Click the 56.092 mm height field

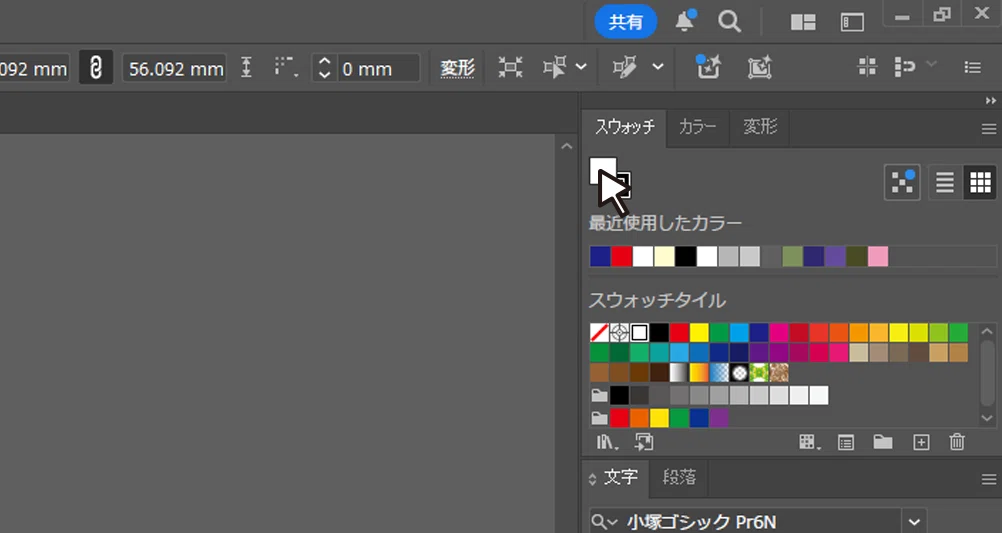point(174,68)
